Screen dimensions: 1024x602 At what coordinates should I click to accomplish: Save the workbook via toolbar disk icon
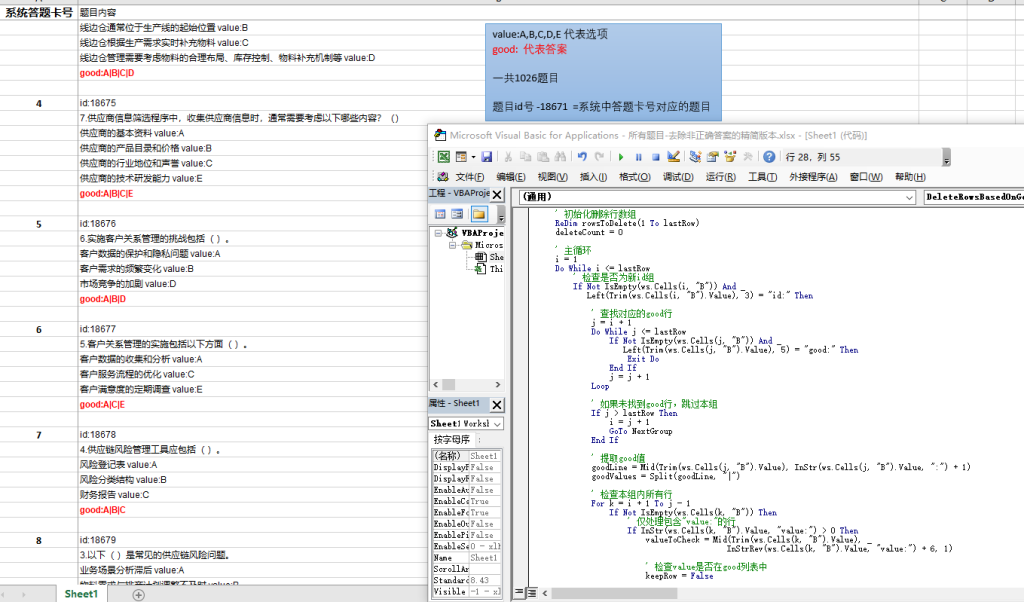[x=487, y=157]
